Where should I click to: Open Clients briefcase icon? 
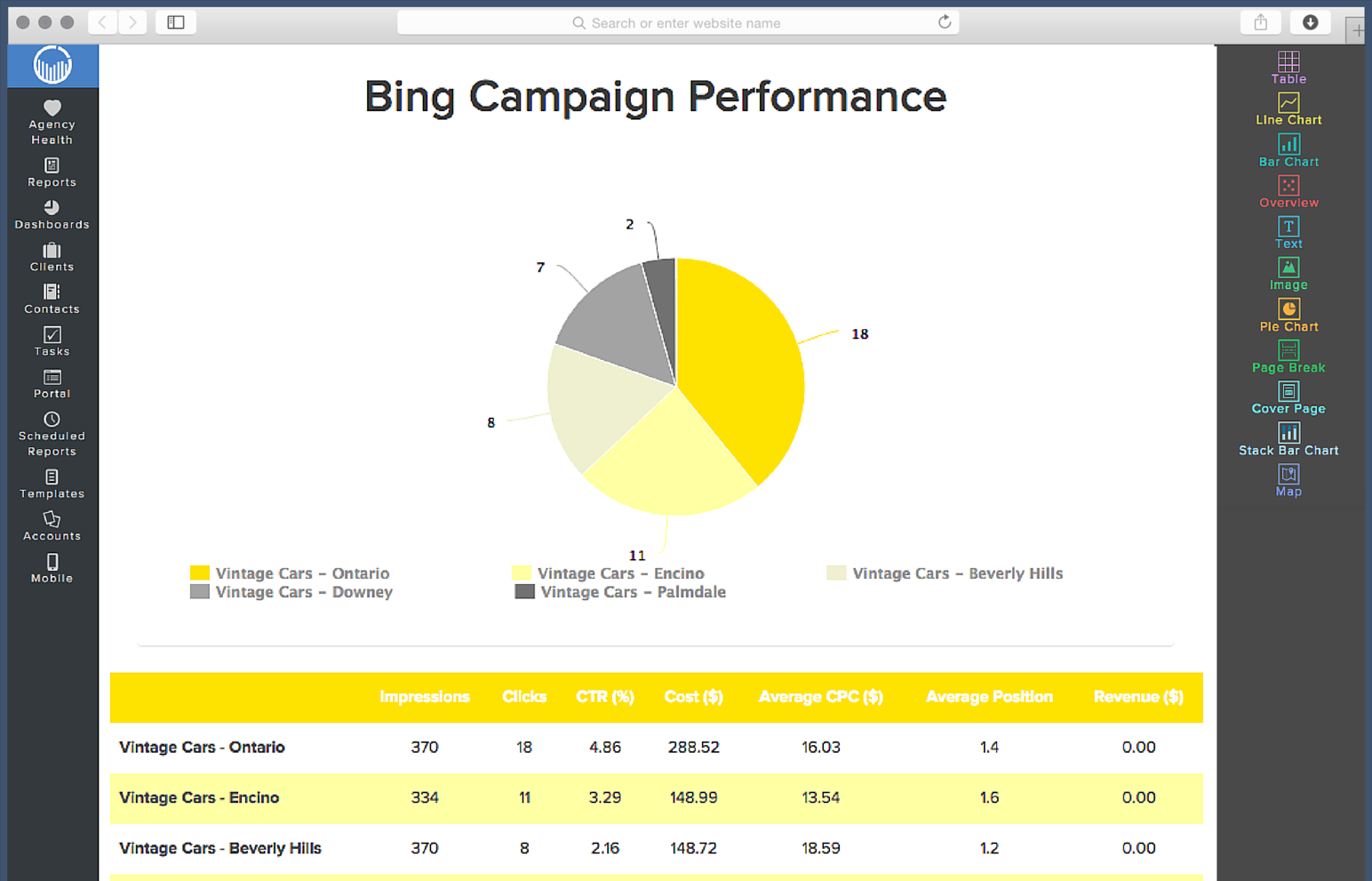52,251
